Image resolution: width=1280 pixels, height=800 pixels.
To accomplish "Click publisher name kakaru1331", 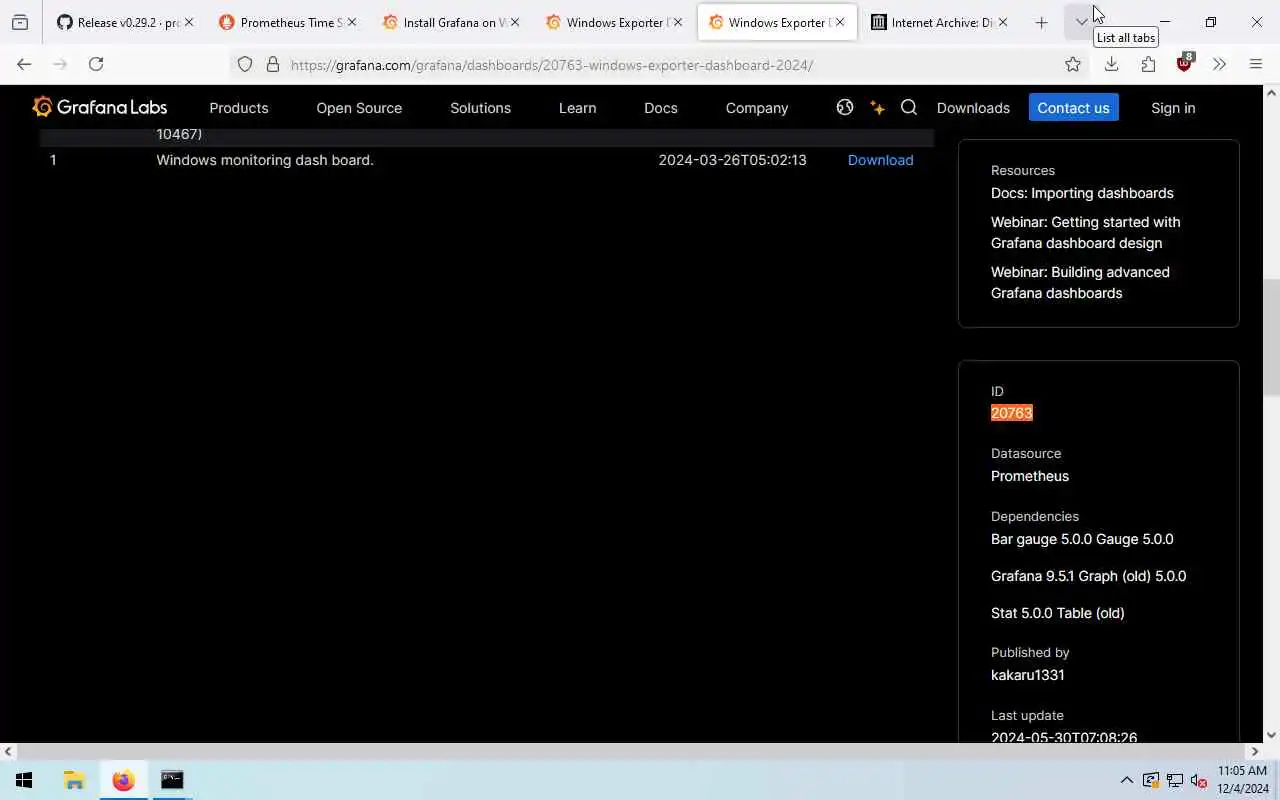I will pyautogui.click(x=1027, y=675).
